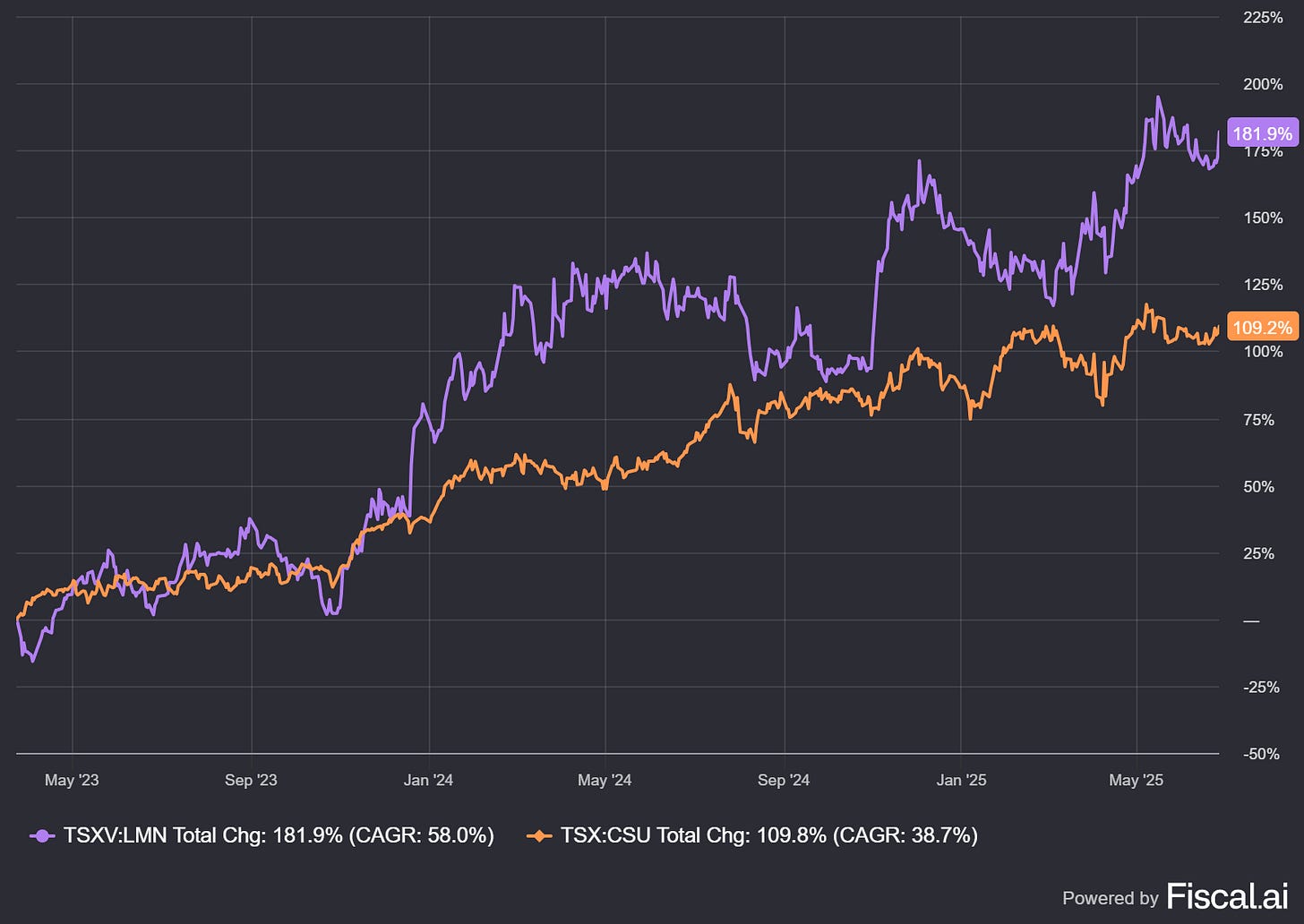The width and height of the screenshot is (1304, 924).
Task: Click the 'Powered by' text
Action: click(x=1110, y=898)
